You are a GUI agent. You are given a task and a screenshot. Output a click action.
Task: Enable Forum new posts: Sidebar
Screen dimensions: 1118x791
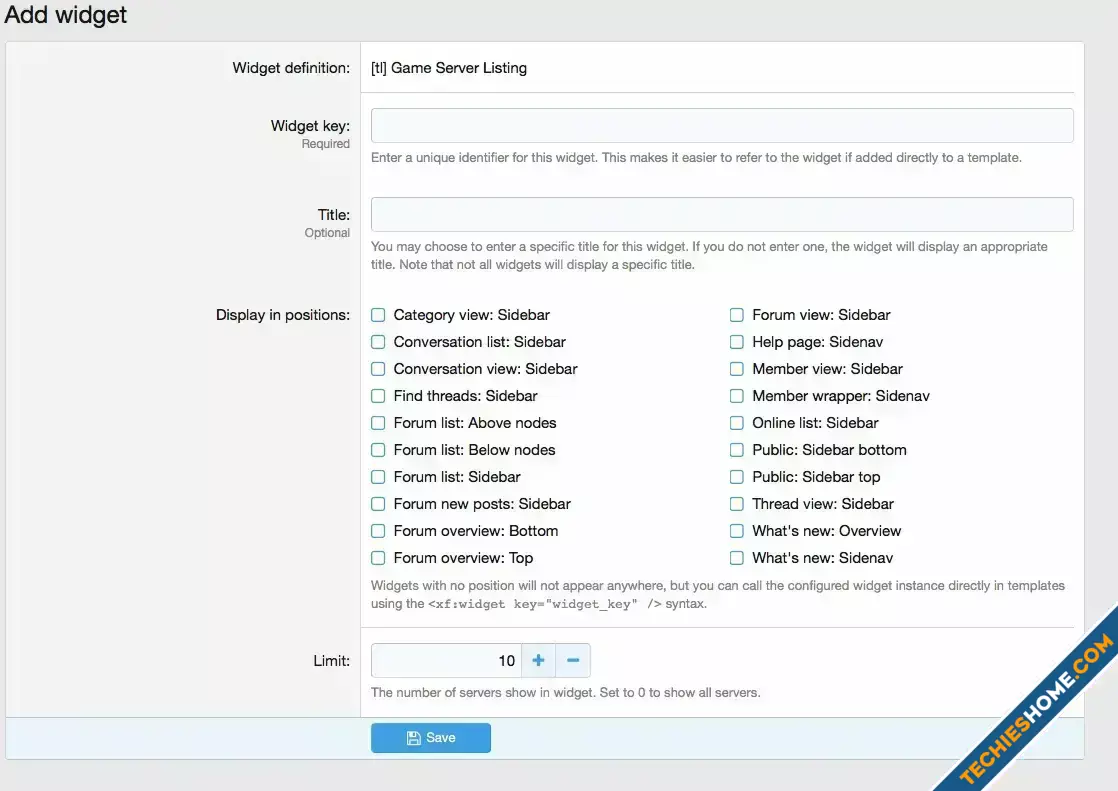tap(378, 504)
